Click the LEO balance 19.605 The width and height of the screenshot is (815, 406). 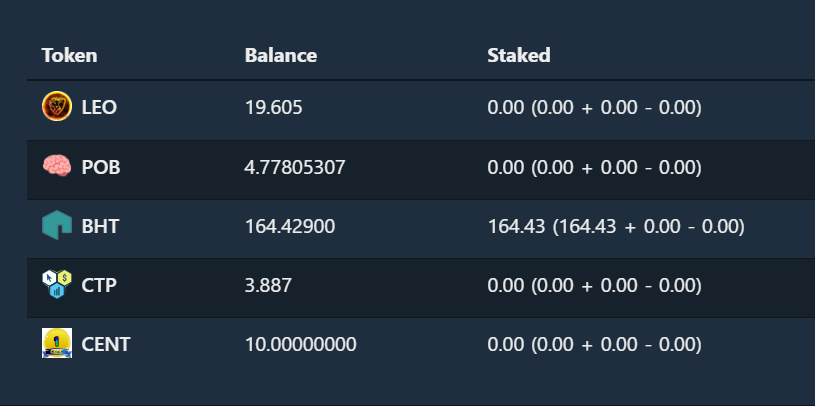click(x=273, y=108)
